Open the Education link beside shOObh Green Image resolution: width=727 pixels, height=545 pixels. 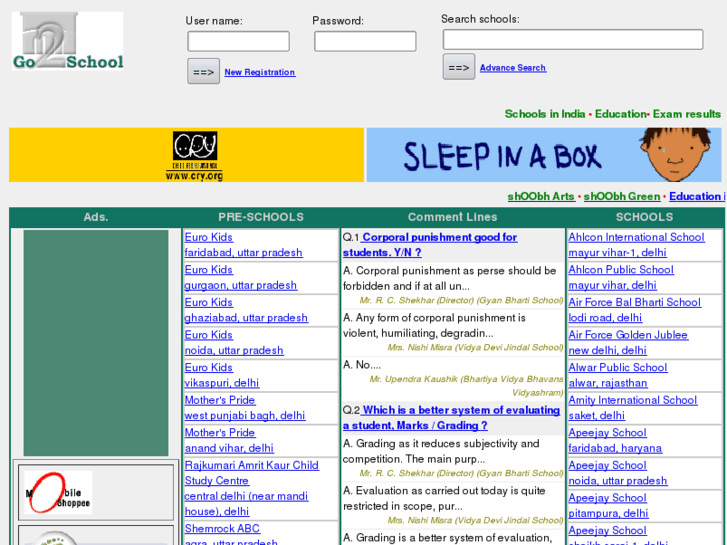(x=695, y=196)
